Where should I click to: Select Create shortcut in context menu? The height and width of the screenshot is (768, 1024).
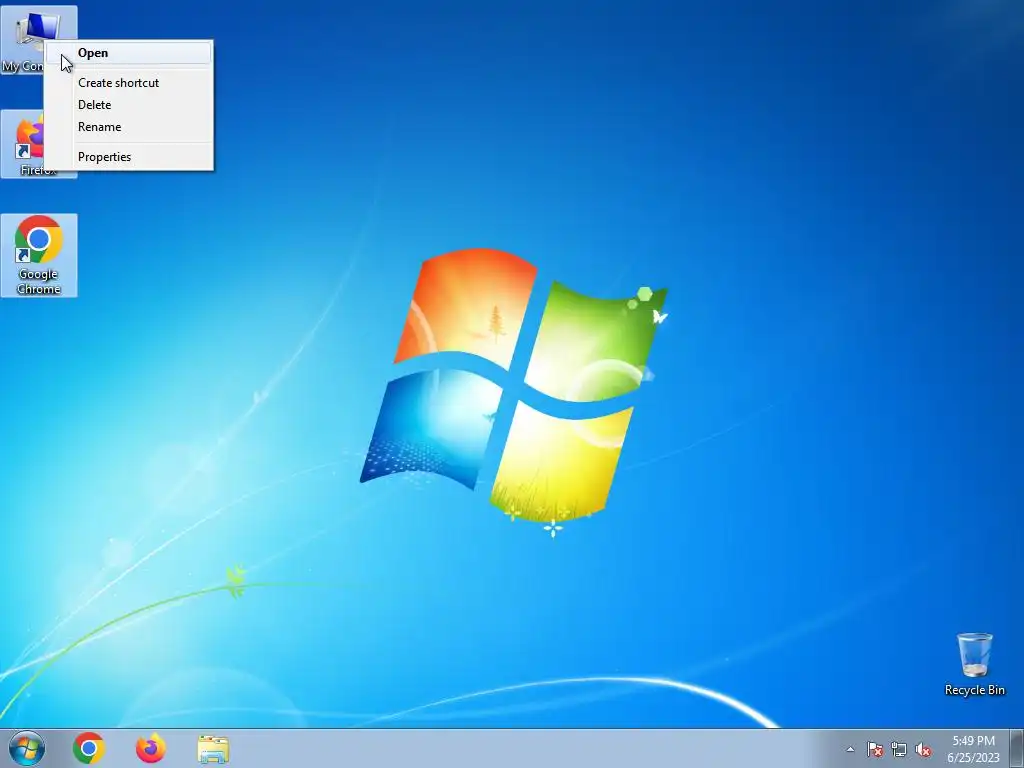pyautogui.click(x=129, y=83)
